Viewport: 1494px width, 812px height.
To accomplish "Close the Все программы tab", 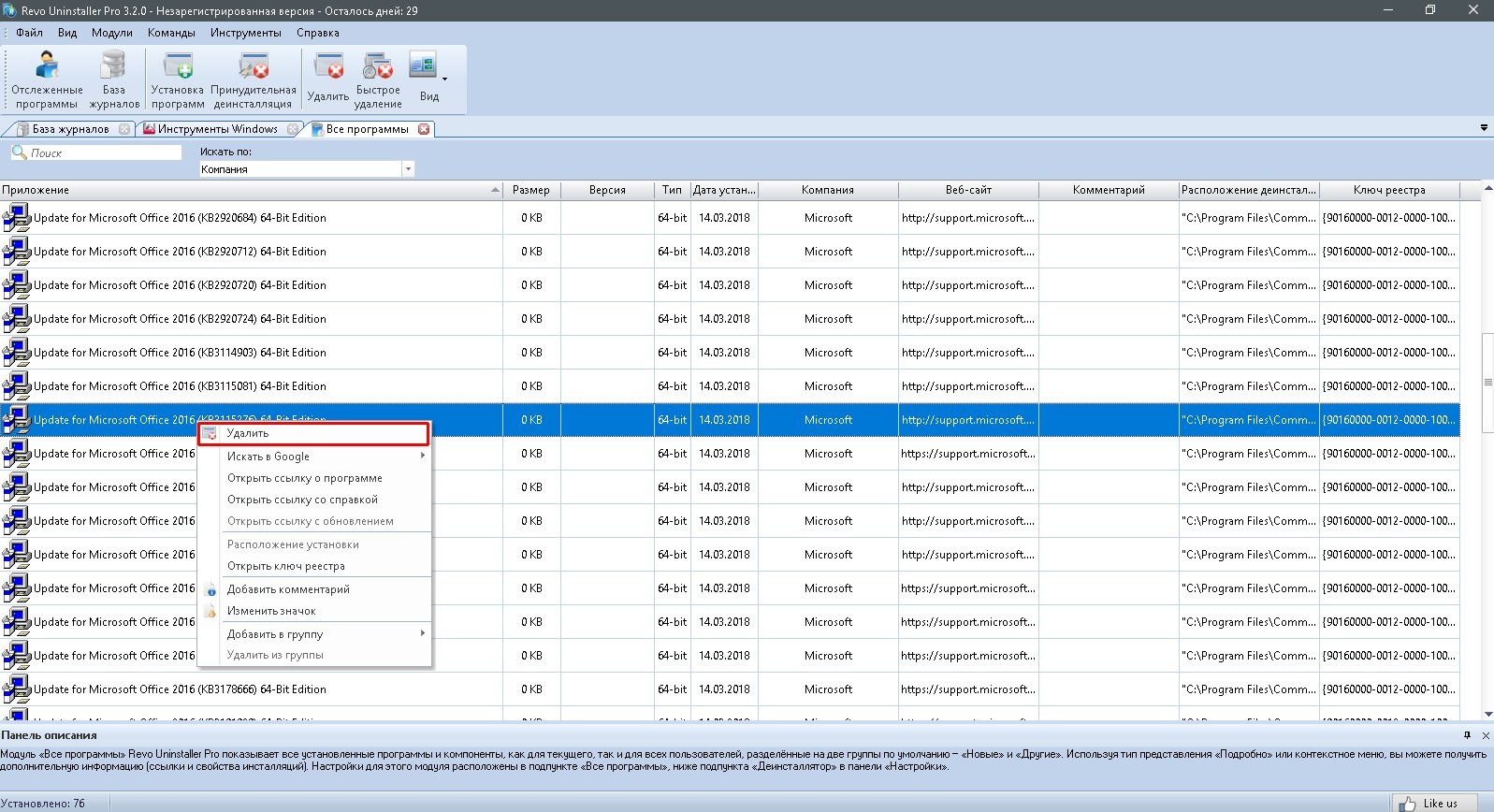I will pyautogui.click(x=424, y=129).
